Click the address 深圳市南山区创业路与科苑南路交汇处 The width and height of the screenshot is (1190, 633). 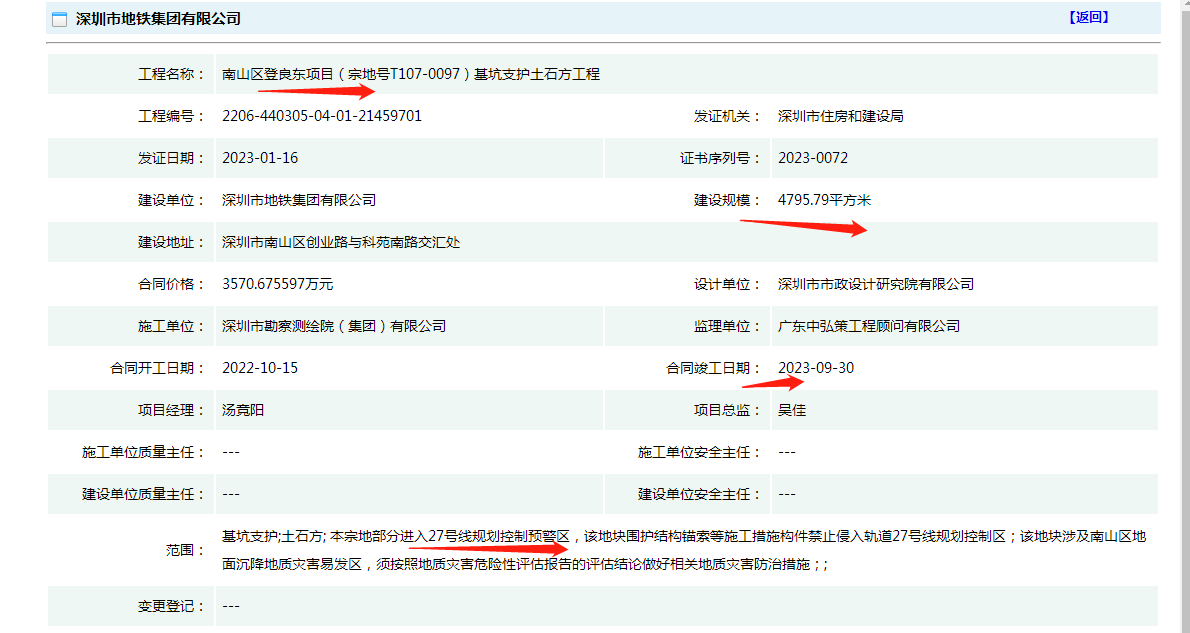click(x=340, y=242)
